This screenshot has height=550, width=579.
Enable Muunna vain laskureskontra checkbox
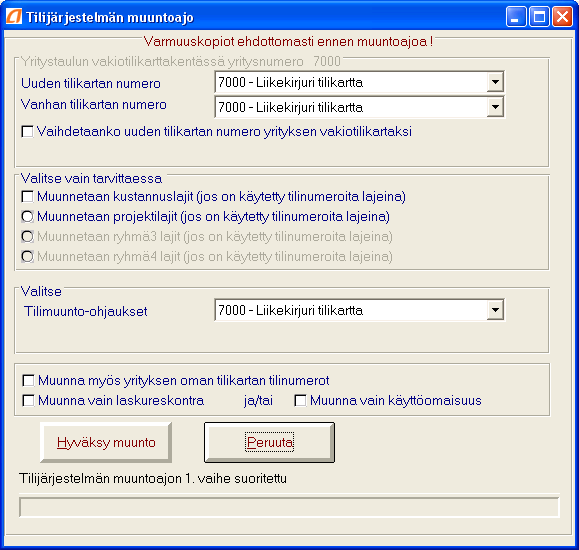(28, 400)
